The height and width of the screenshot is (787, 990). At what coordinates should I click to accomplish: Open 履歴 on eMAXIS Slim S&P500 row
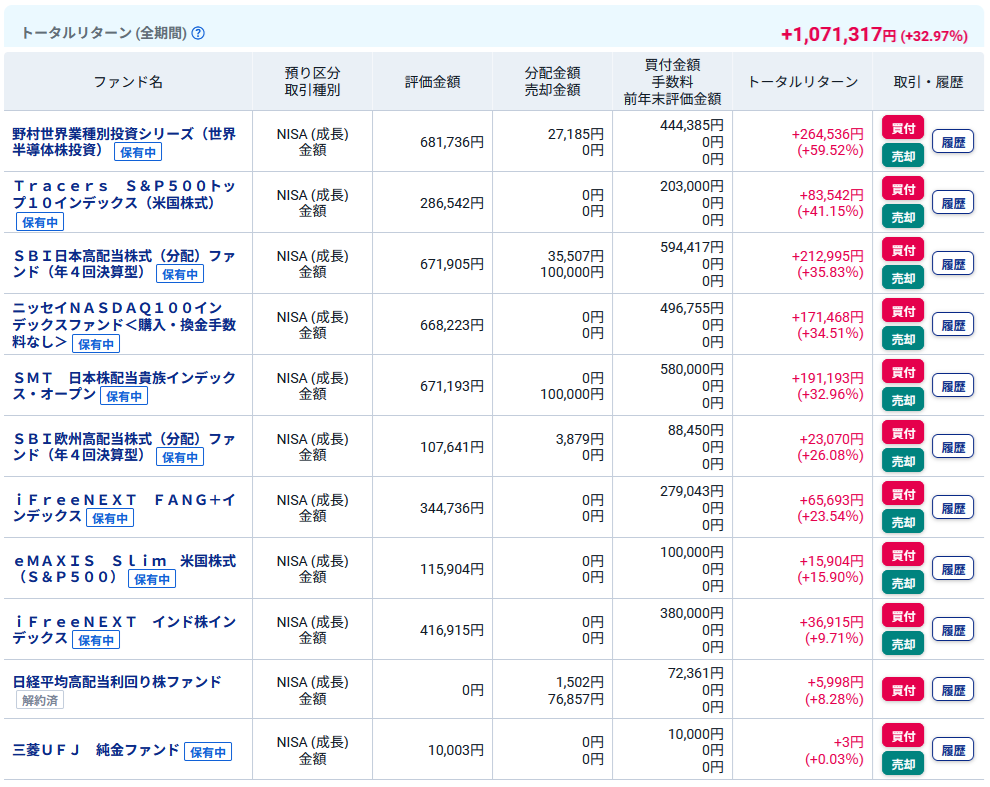click(x=953, y=570)
